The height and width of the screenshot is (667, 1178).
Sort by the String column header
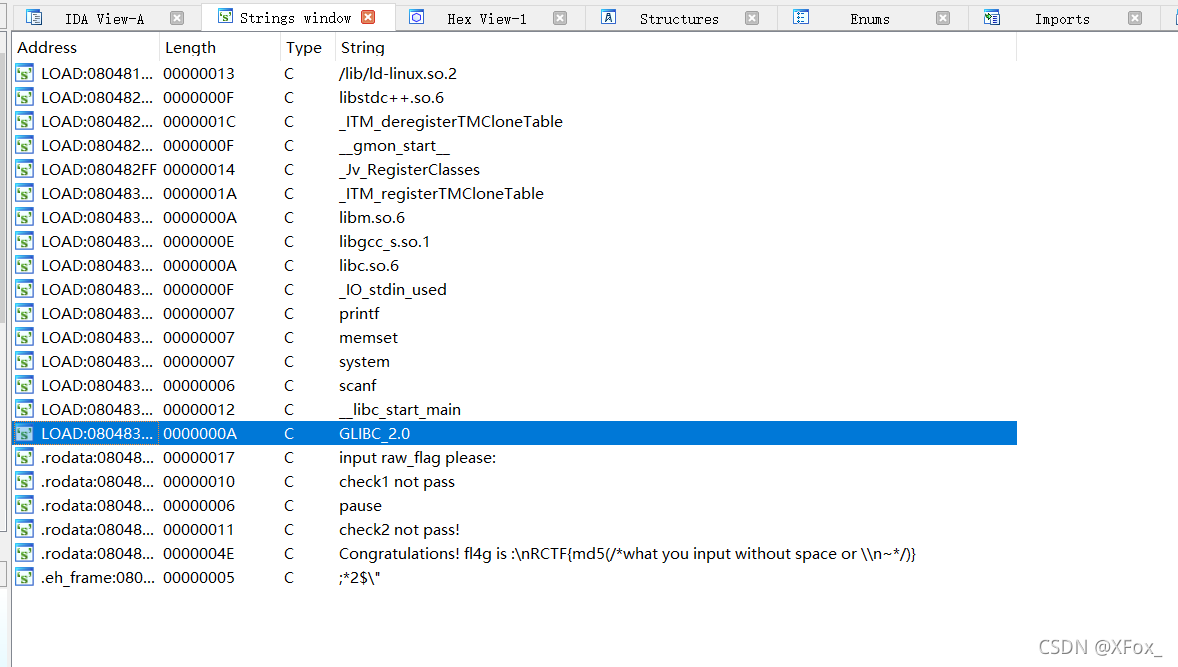[x=675, y=47]
